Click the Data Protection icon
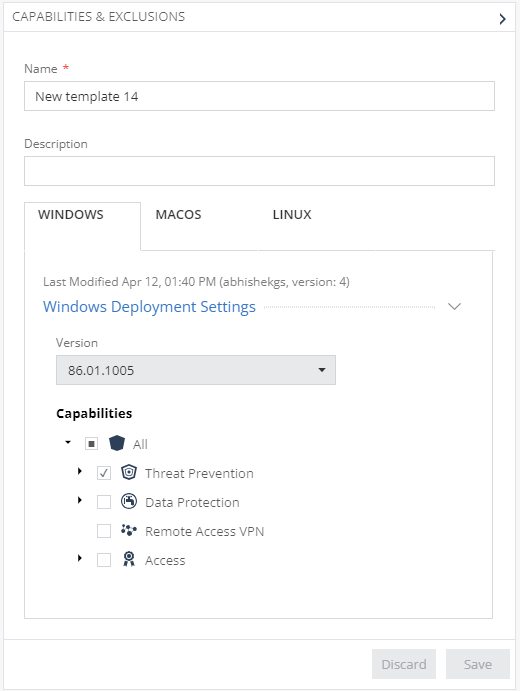Viewport: 520px width, 691px height. [x=129, y=502]
